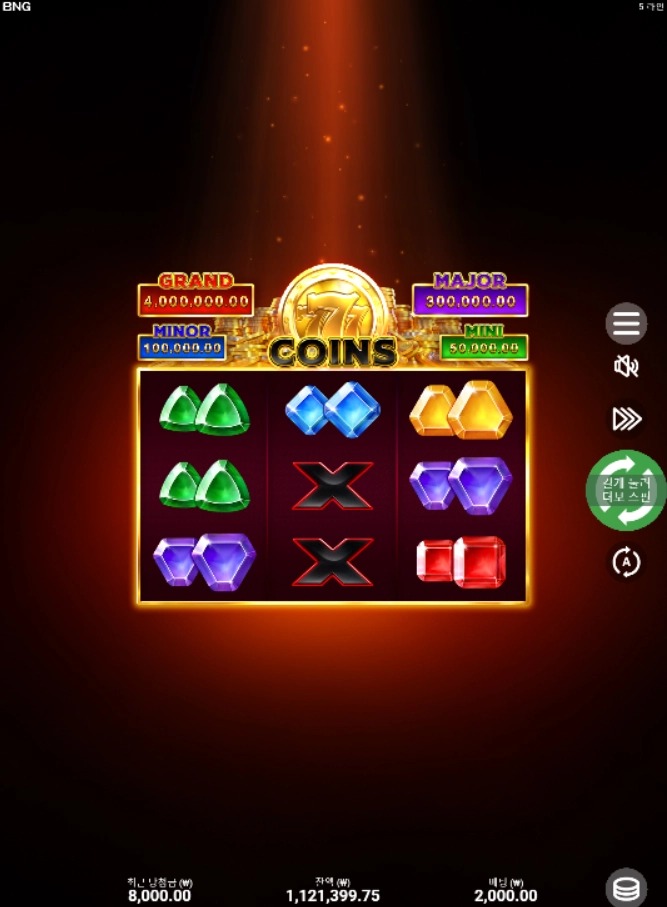Click the GRAND jackpot panel
Viewport: 667px width, 907px height.
[196, 295]
